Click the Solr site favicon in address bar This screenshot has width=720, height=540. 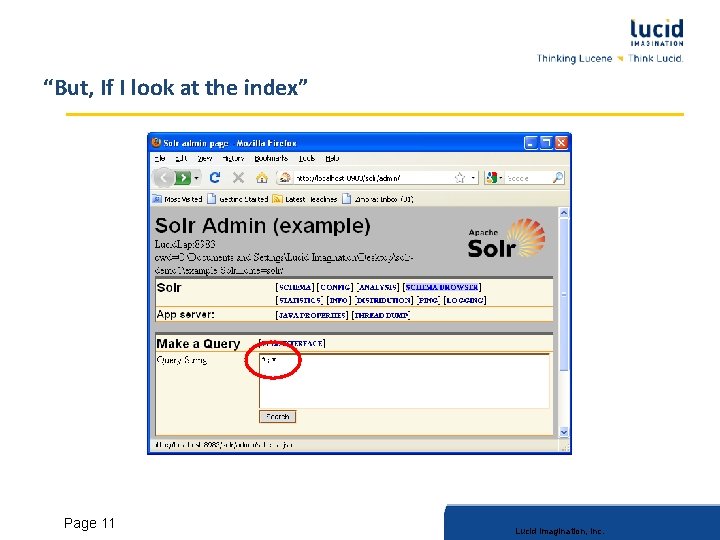(285, 178)
